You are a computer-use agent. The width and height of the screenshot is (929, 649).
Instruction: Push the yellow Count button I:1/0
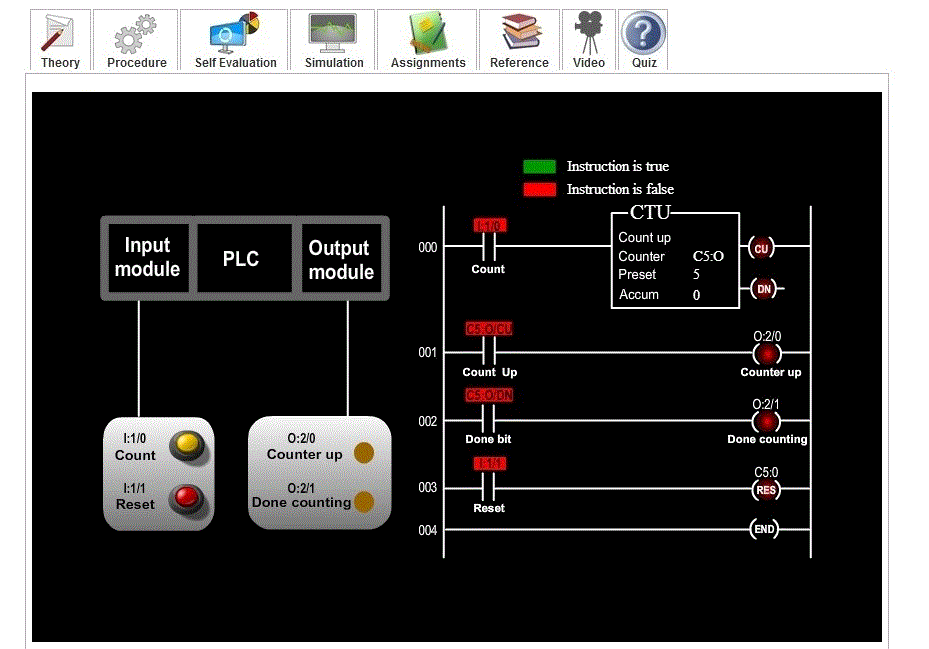pyautogui.click(x=187, y=446)
